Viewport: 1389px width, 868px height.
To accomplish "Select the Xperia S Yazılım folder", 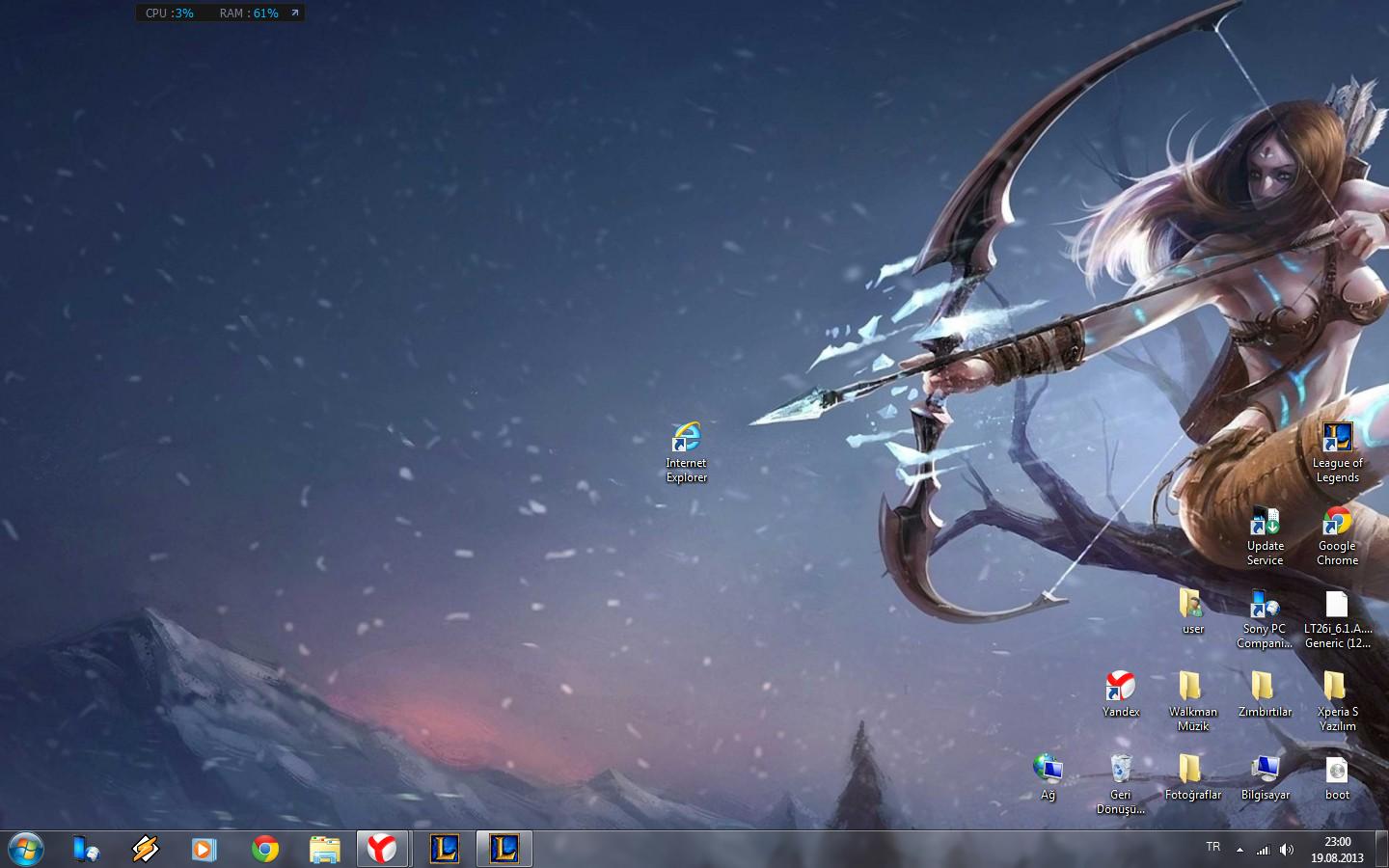I will tap(1337, 701).
